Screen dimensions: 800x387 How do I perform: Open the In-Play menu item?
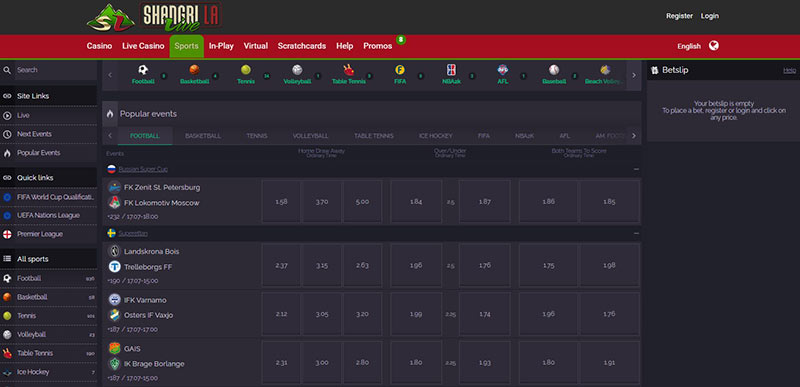pyautogui.click(x=221, y=46)
